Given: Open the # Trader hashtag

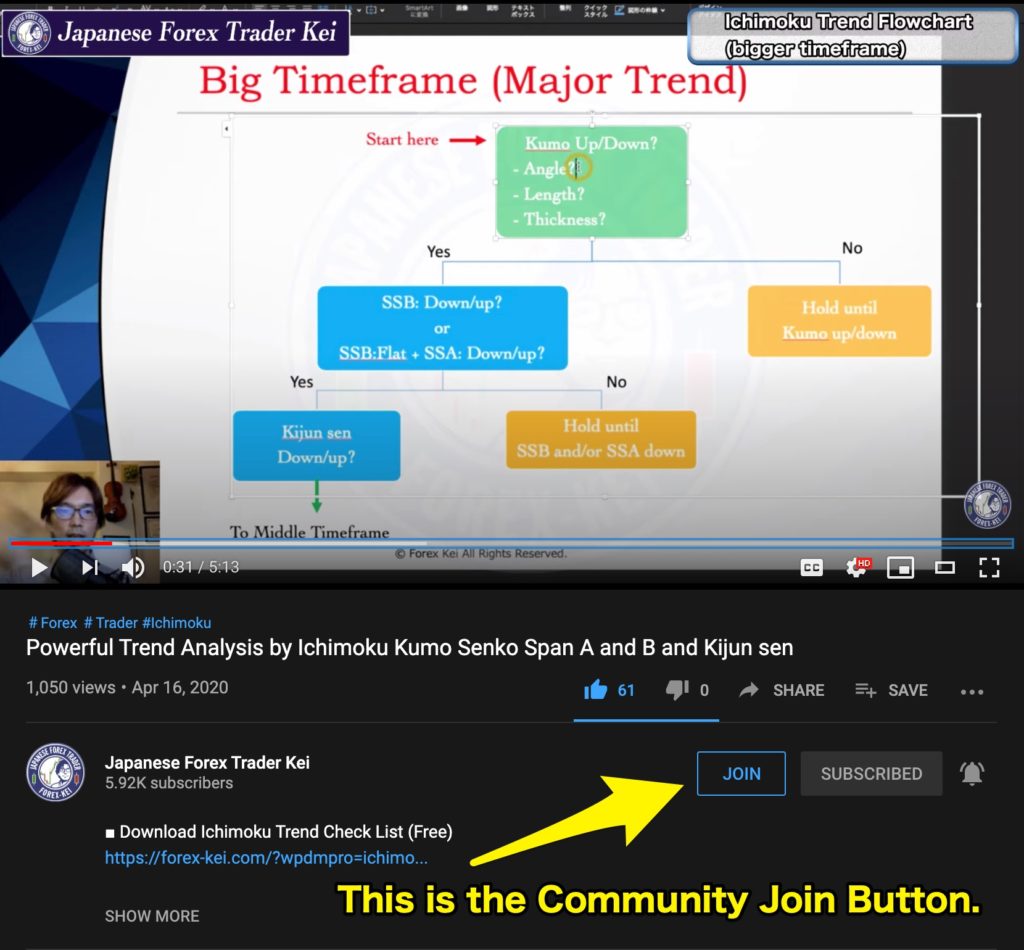Looking at the screenshot, I should pos(110,623).
